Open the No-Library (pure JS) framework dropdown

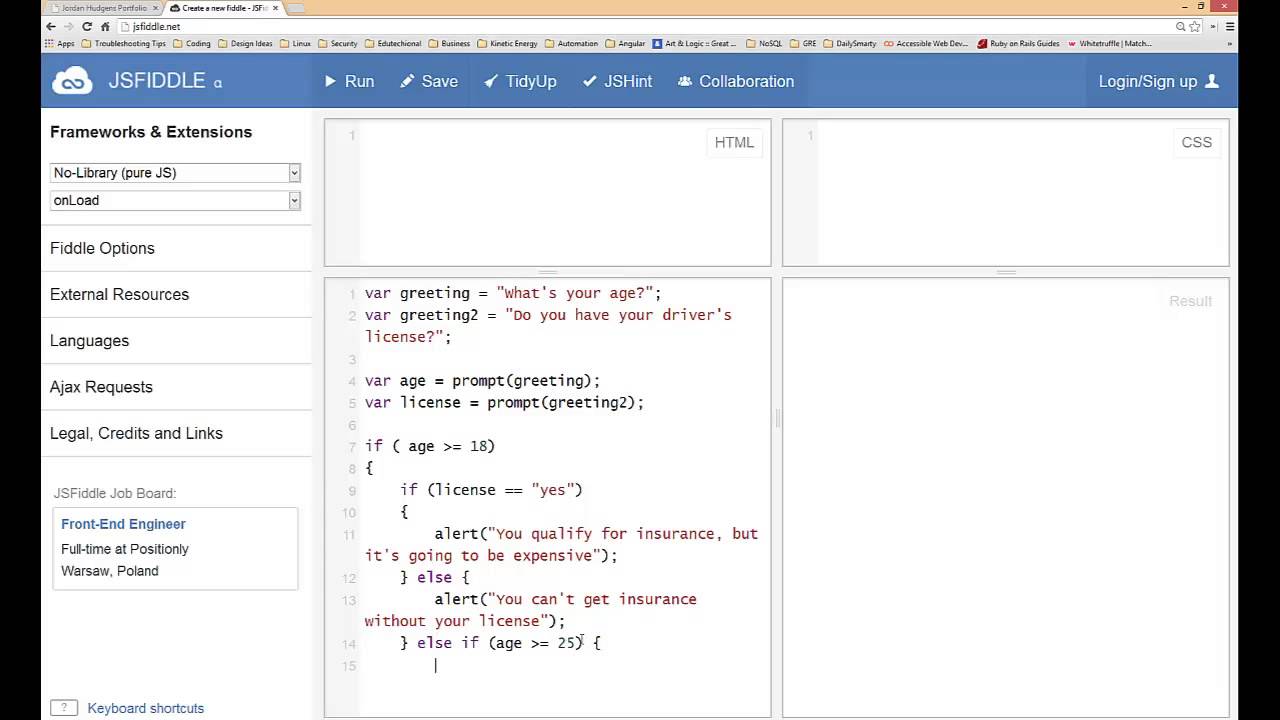175,173
